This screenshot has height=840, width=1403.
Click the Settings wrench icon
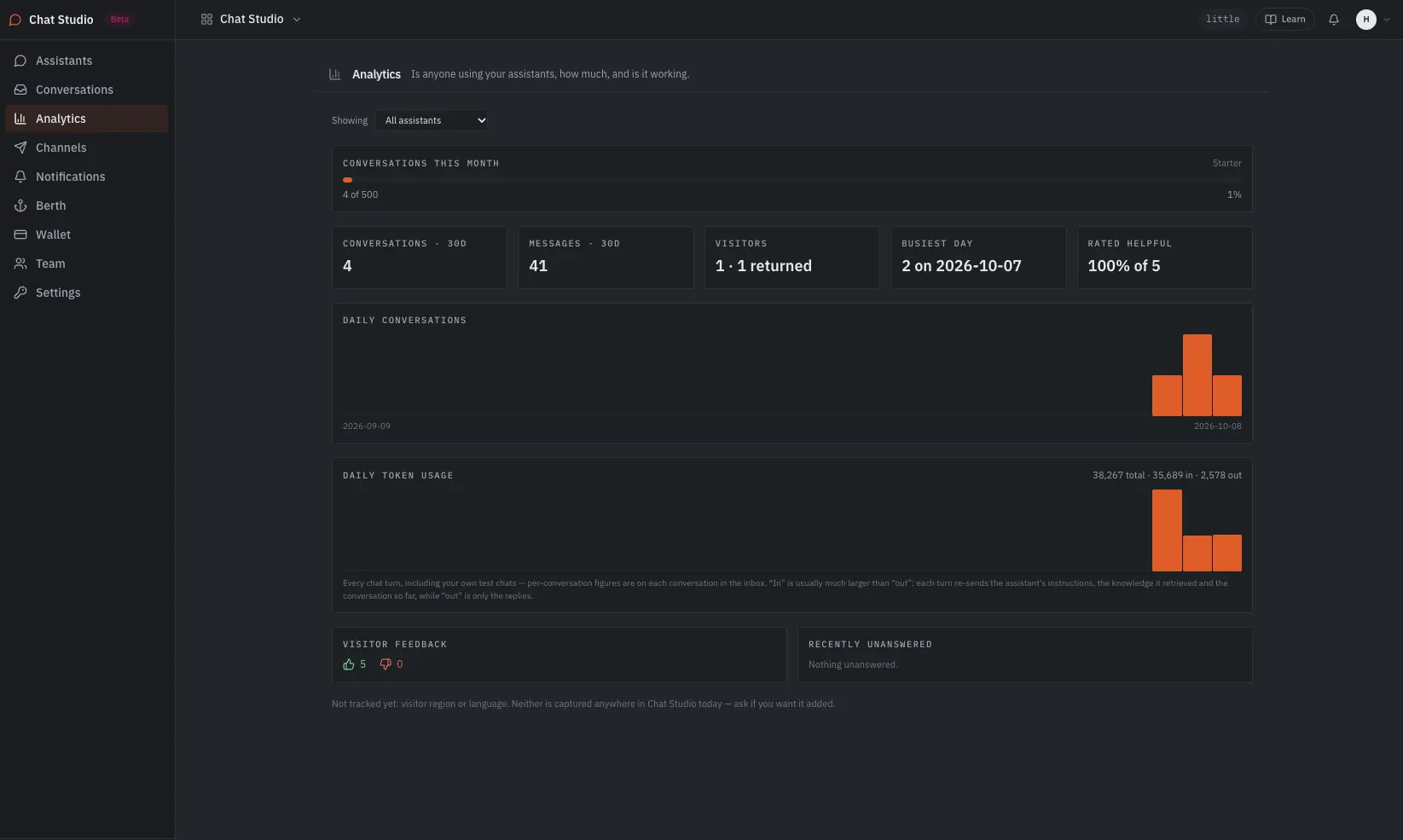click(20, 293)
